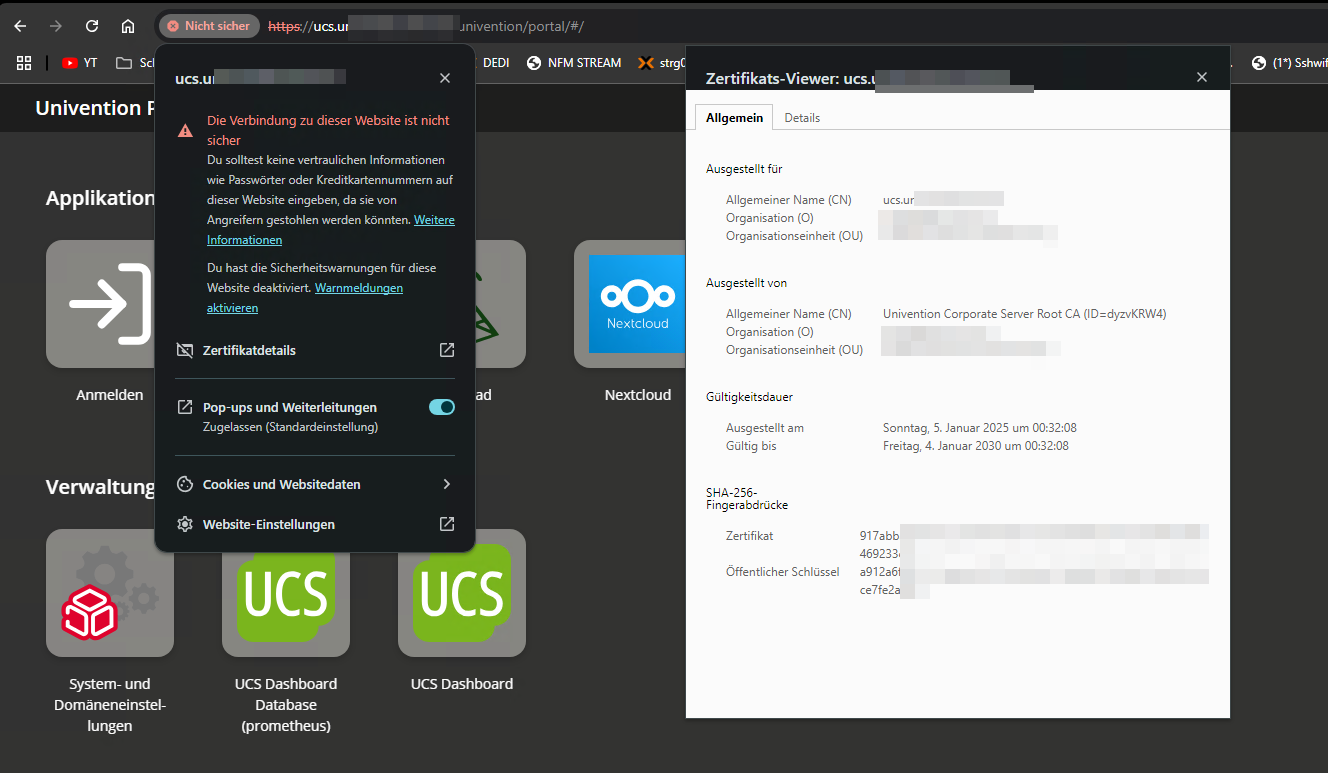This screenshot has height=773, width=1328.
Task: Click the Anmelden login tile icon
Action: click(110, 304)
